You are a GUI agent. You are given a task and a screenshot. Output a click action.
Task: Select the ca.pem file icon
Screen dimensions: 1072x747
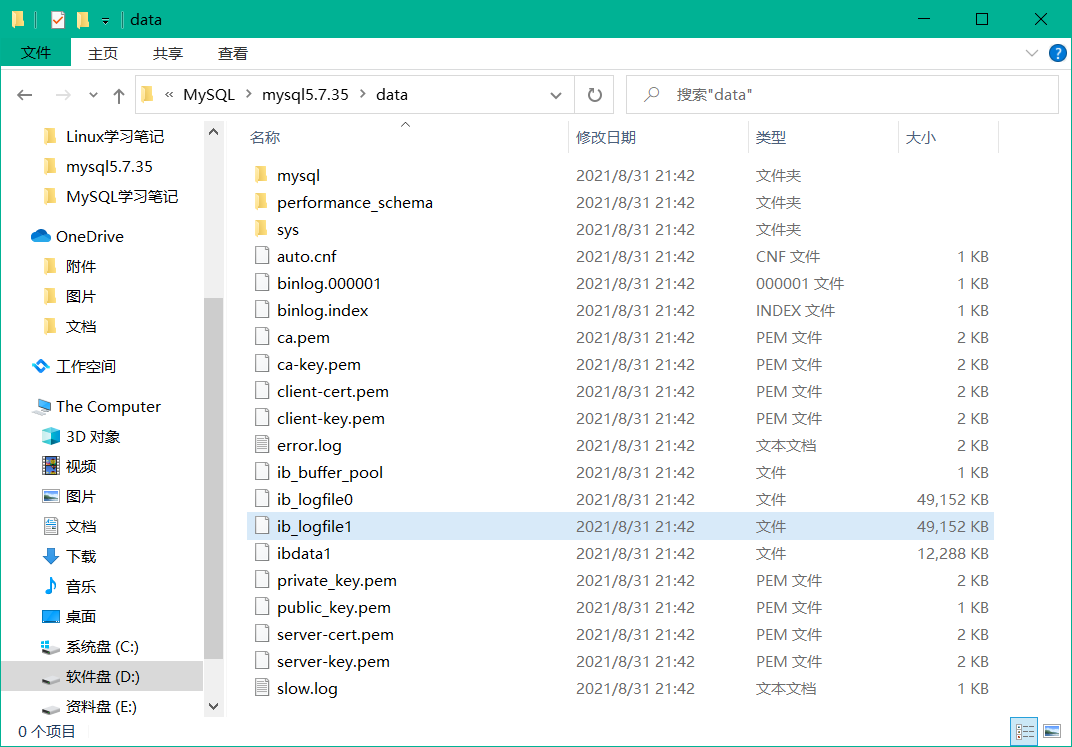tap(261, 337)
